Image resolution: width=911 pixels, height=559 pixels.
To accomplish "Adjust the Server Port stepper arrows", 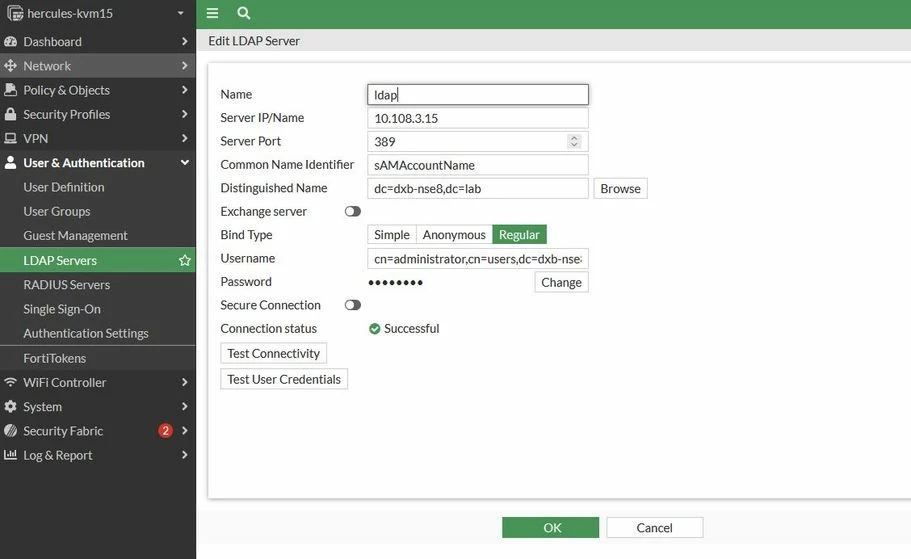I will click(x=574, y=141).
